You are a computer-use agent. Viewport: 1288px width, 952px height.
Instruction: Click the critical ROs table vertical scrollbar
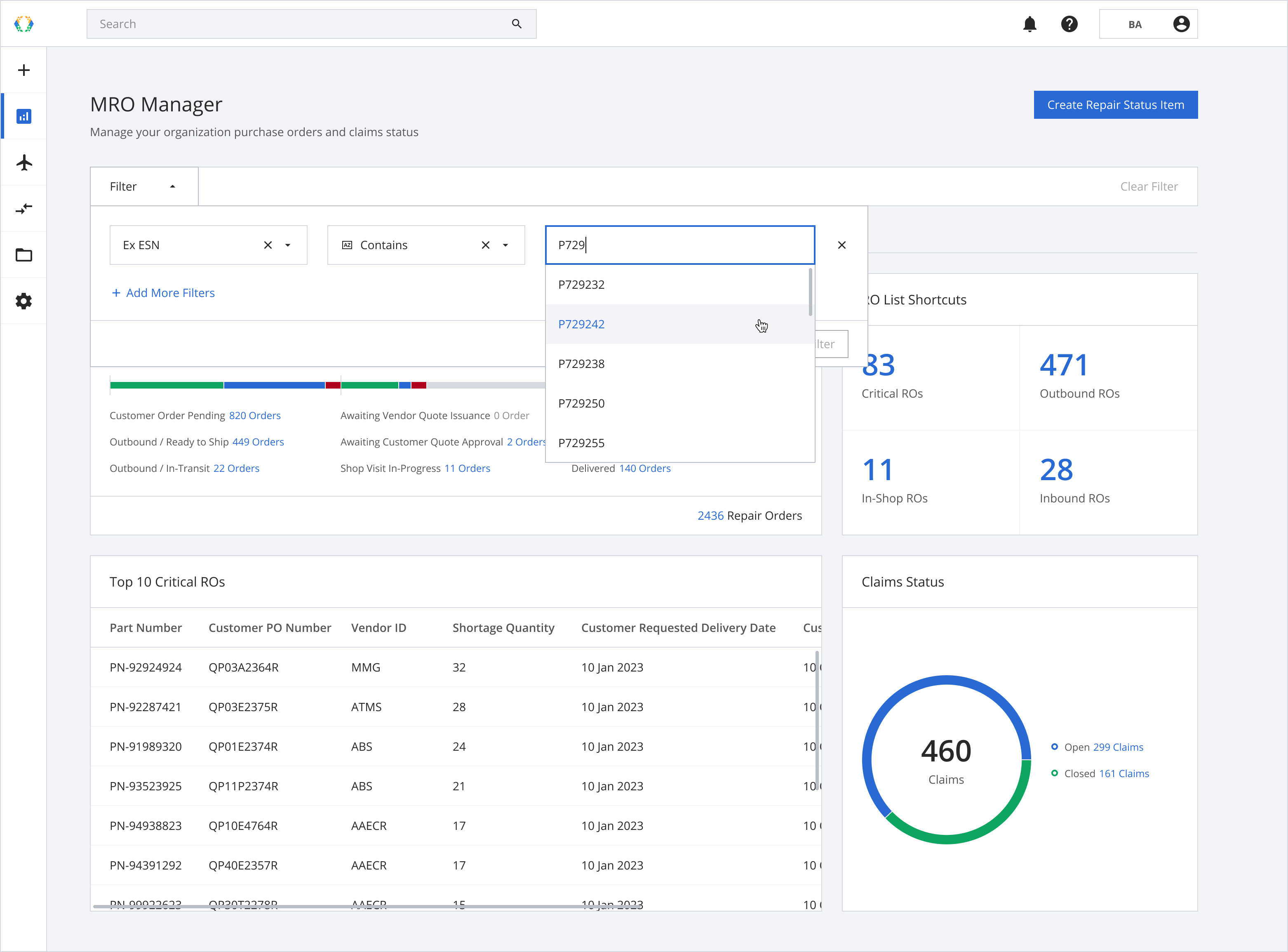click(817, 721)
